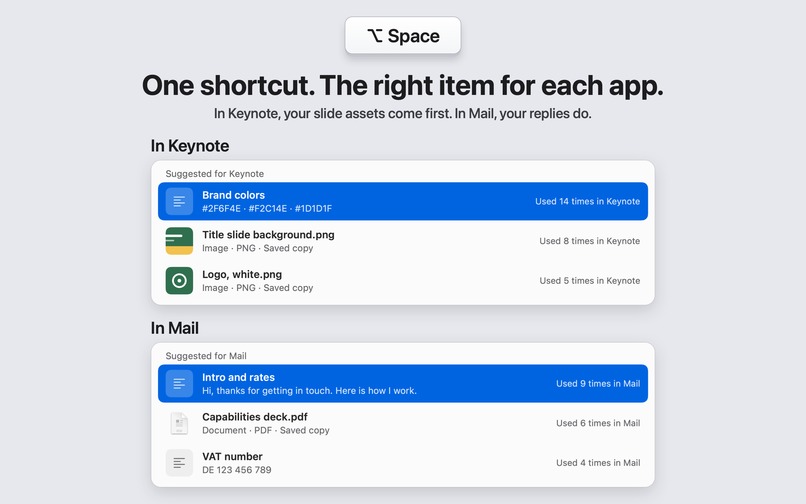Click "Used 9 times in Mail" label
The width and height of the screenshot is (806, 504).
coord(598,383)
